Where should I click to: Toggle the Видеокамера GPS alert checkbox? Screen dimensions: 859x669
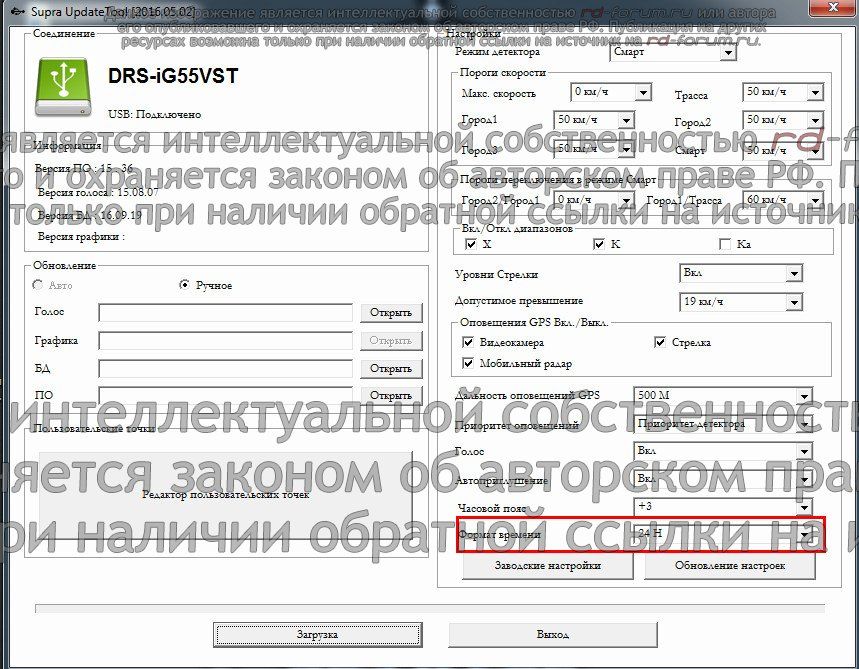pyautogui.click(x=469, y=342)
